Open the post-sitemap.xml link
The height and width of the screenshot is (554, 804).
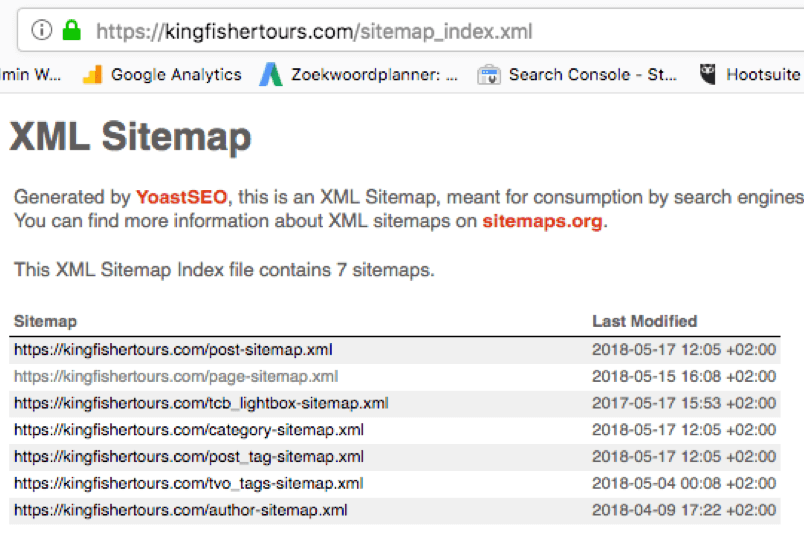pos(173,350)
